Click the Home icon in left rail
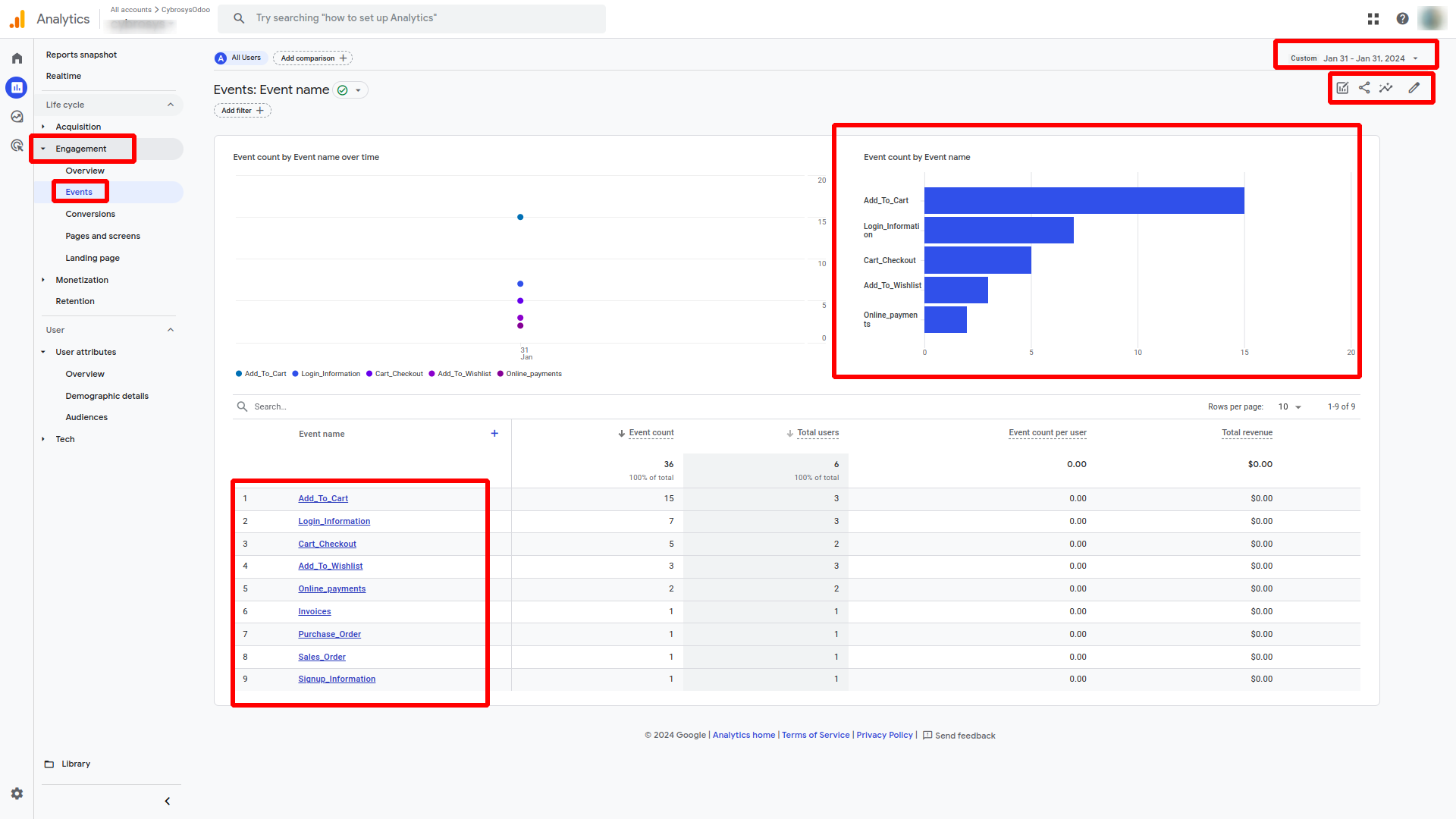 [17, 58]
